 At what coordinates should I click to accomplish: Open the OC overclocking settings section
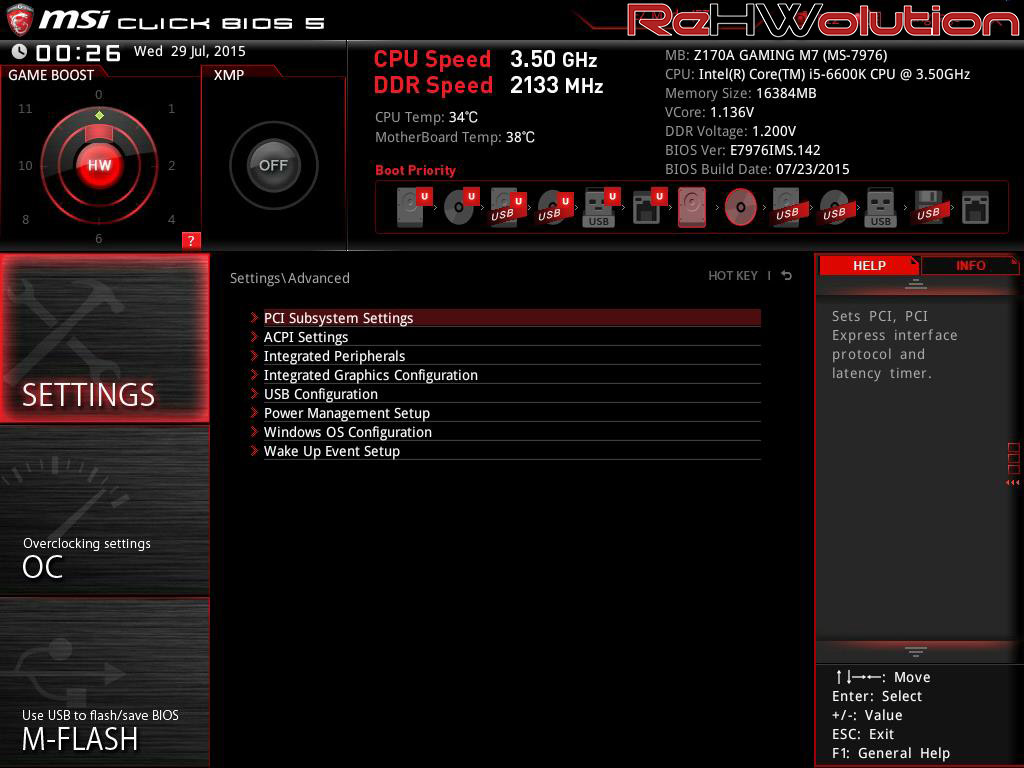coord(104,556)
